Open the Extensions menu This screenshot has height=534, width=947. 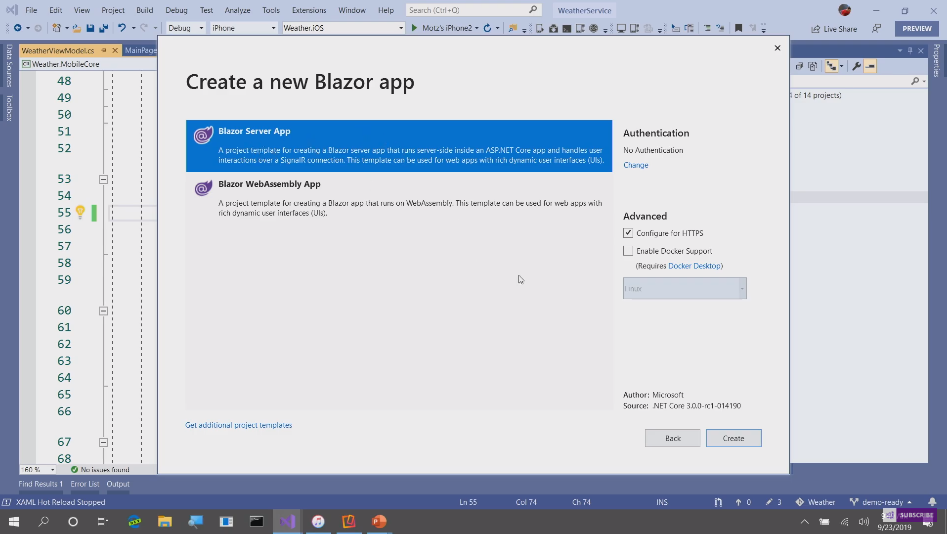(x=308, y=10)
